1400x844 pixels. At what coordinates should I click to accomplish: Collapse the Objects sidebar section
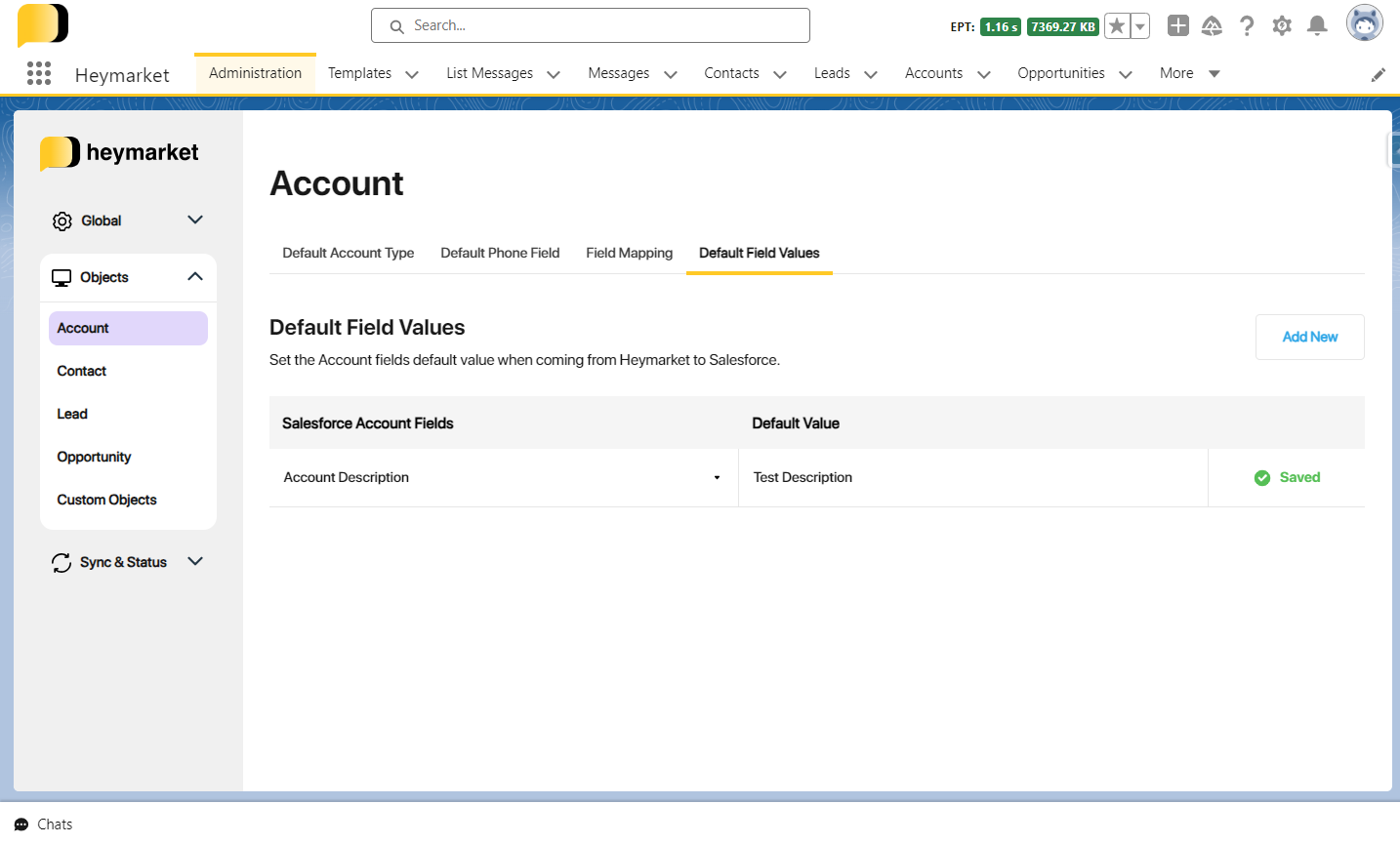[x=195, y=277]
